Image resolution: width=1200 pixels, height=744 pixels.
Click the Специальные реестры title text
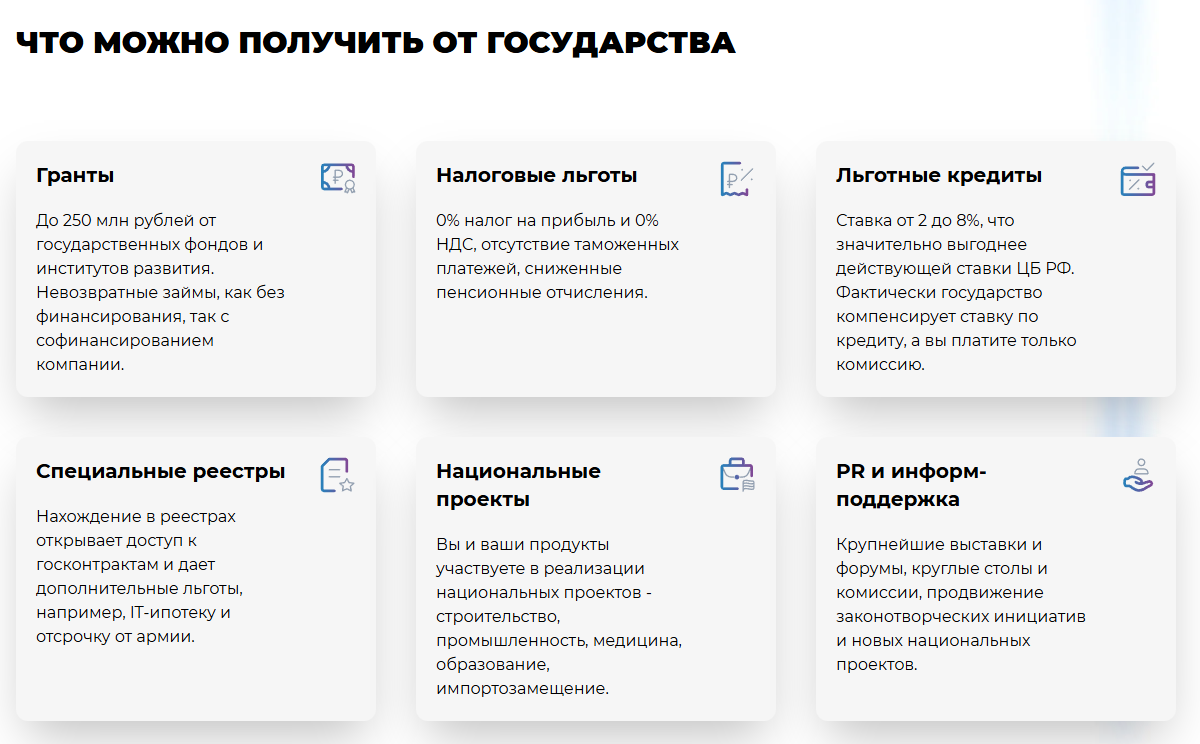[160, 470]
